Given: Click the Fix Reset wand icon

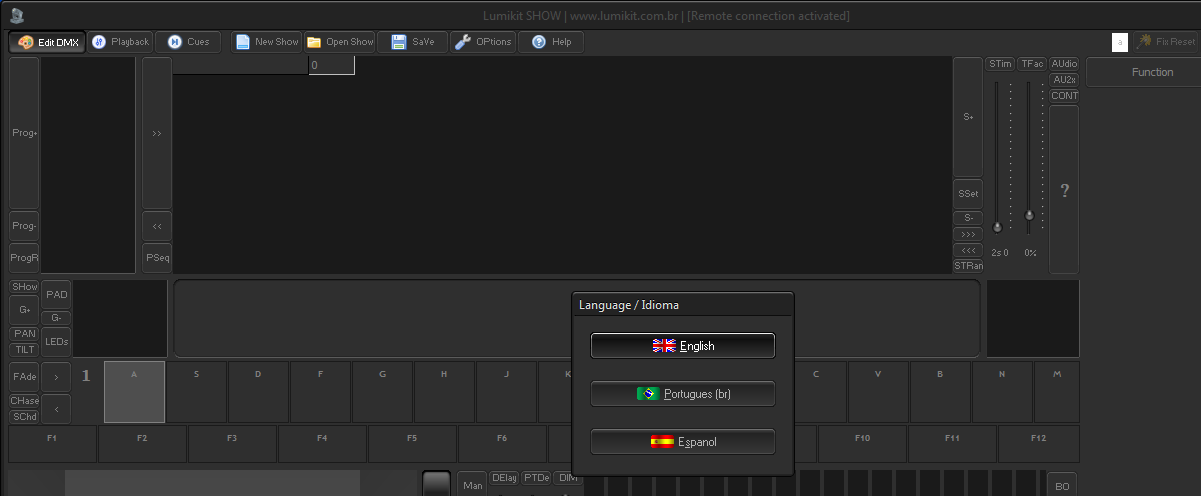Looking at the screenshot, I should coord(1143,42).
